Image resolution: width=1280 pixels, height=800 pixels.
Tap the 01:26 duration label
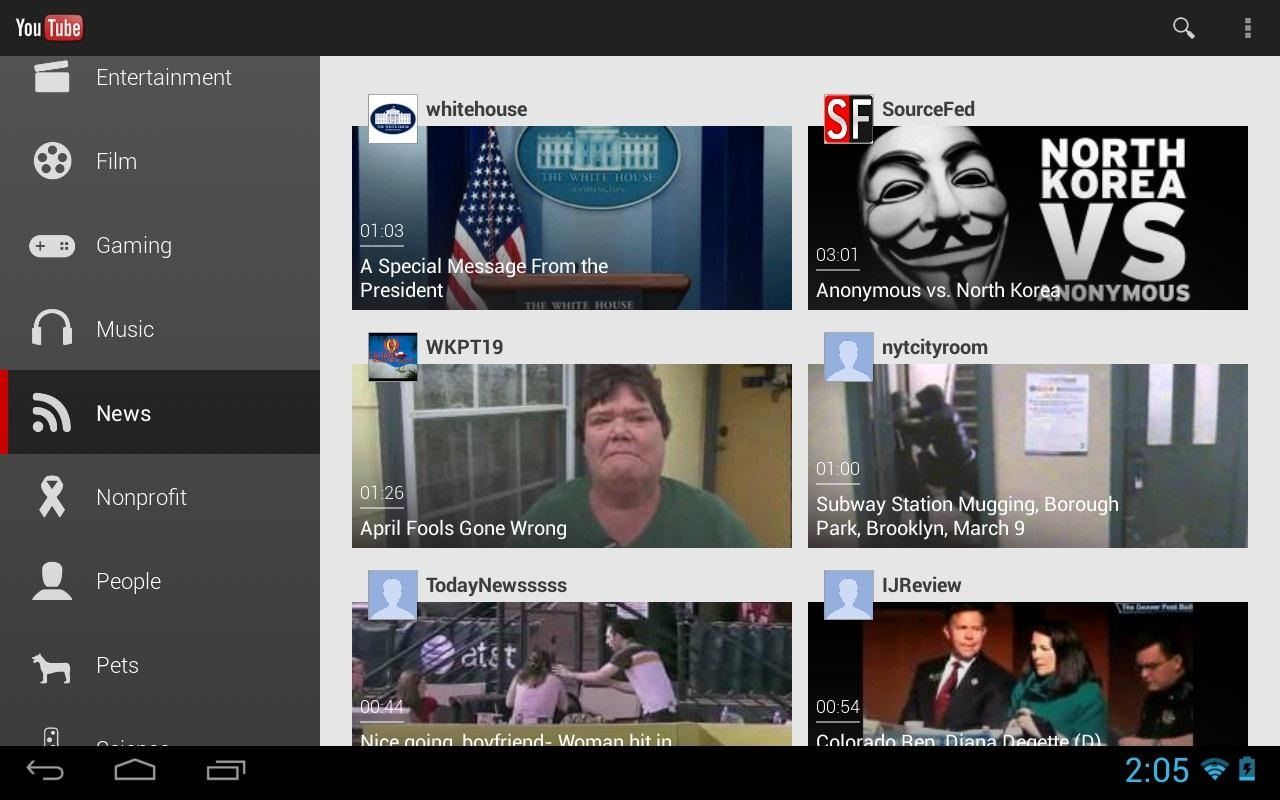[x=382, y=493]
